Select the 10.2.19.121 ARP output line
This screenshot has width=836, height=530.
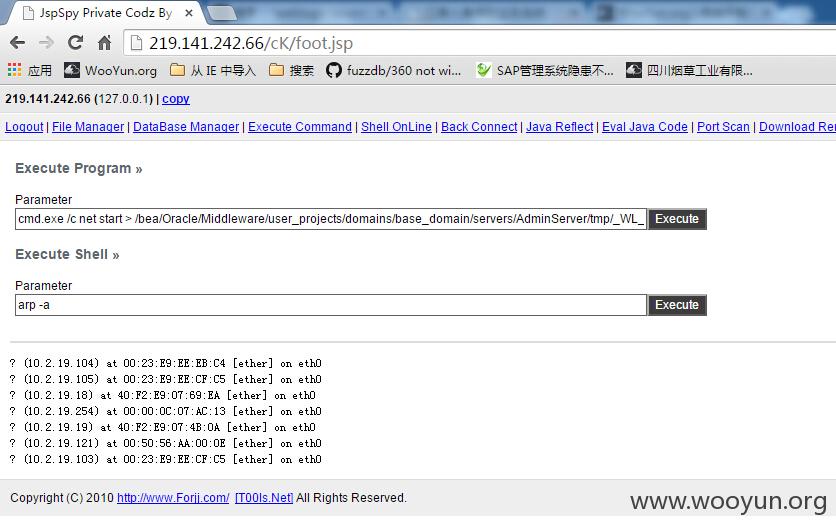(165, 443)
